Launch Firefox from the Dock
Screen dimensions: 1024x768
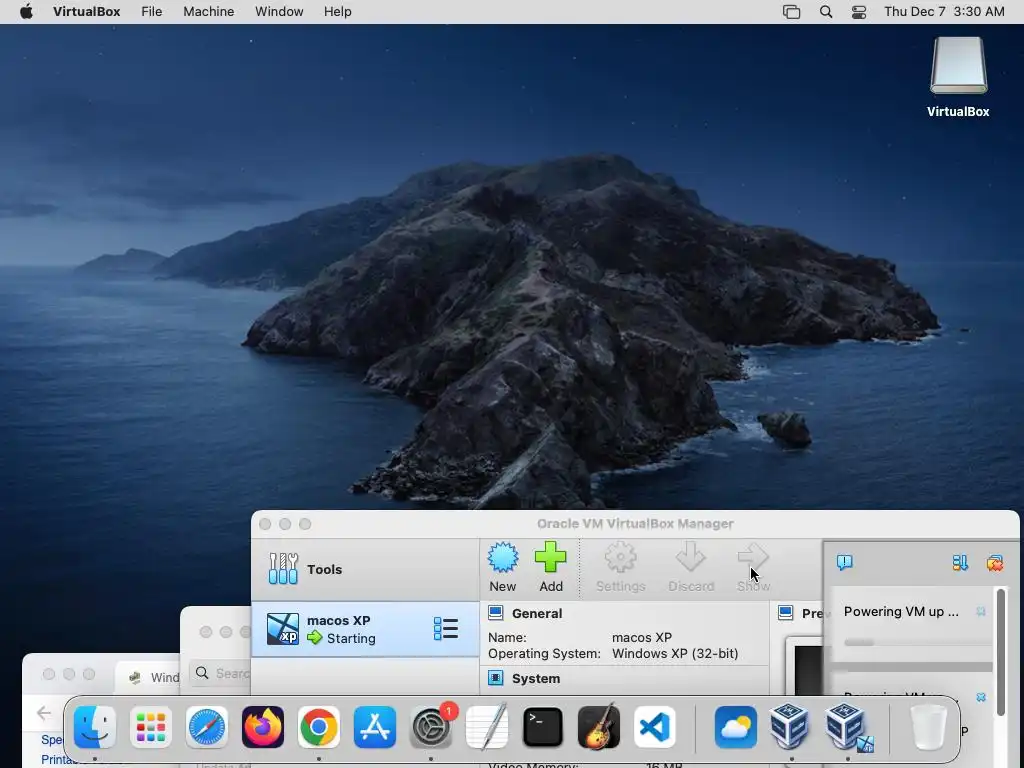pyautogui.click(x=263, y=727)
